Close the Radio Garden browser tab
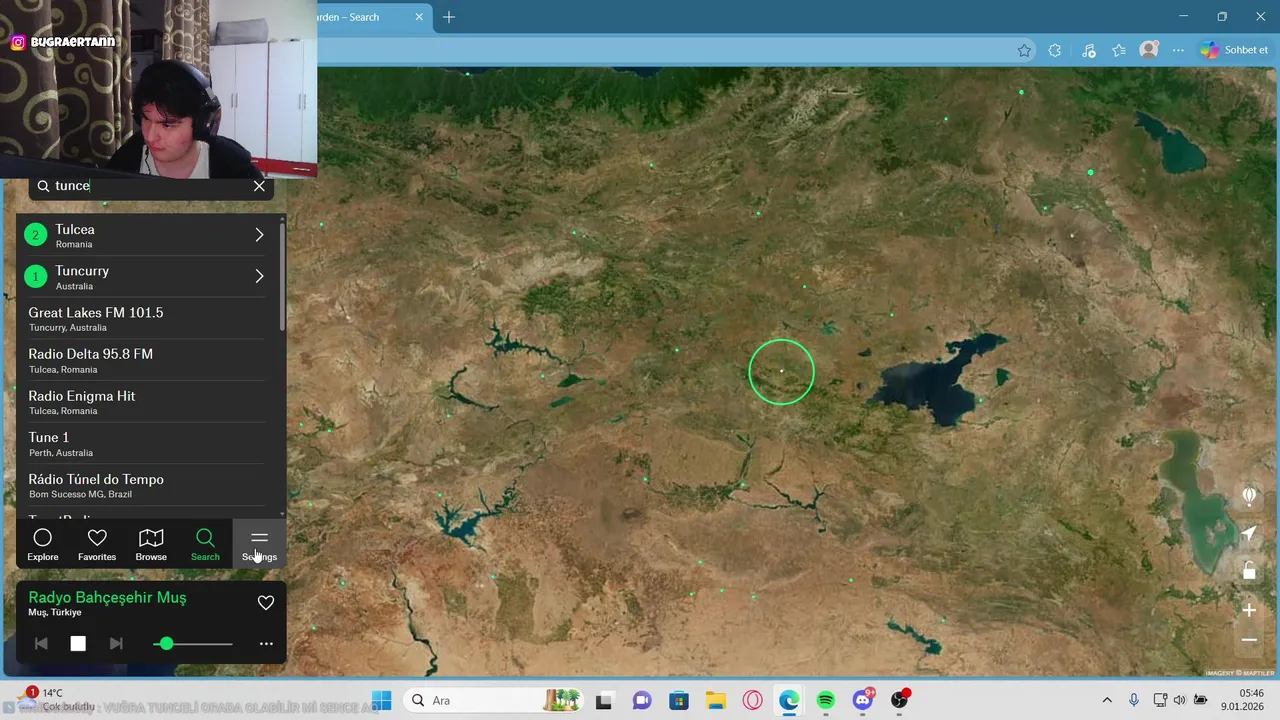1280x720 pixels. pyautogui.click(x=419, y=17)
